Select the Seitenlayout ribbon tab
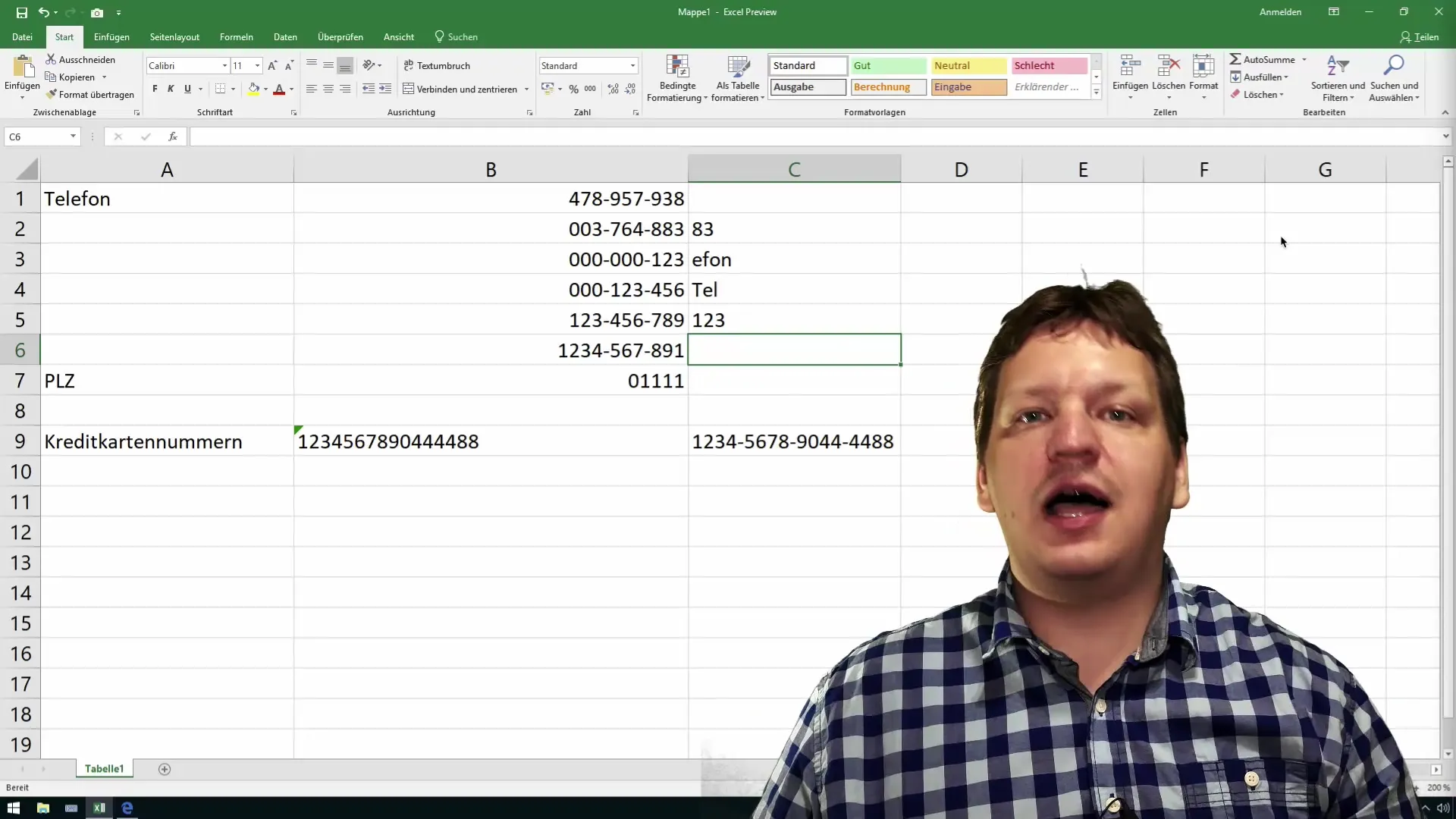Viewport: 1456px width, 819px height. (175, 37)
